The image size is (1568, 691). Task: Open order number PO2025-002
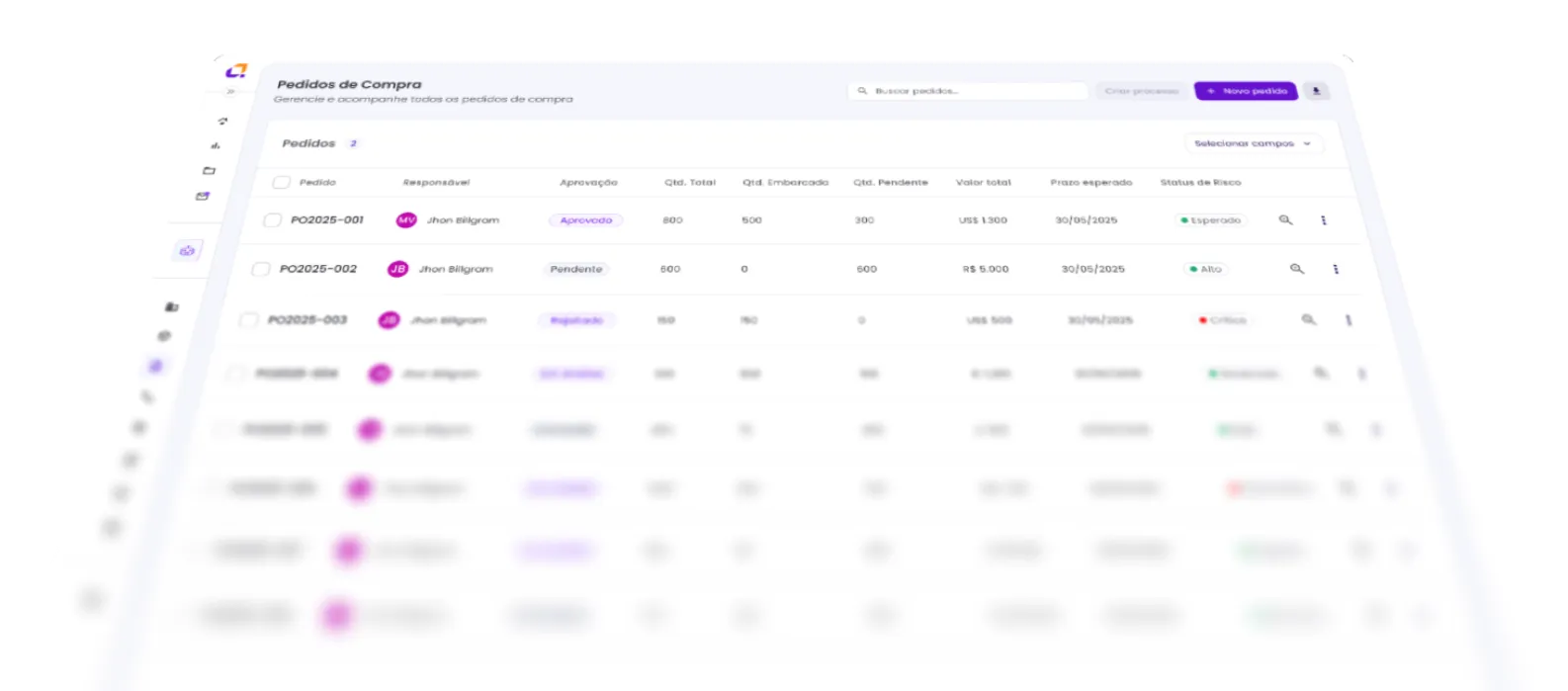(x=318, y=269)
